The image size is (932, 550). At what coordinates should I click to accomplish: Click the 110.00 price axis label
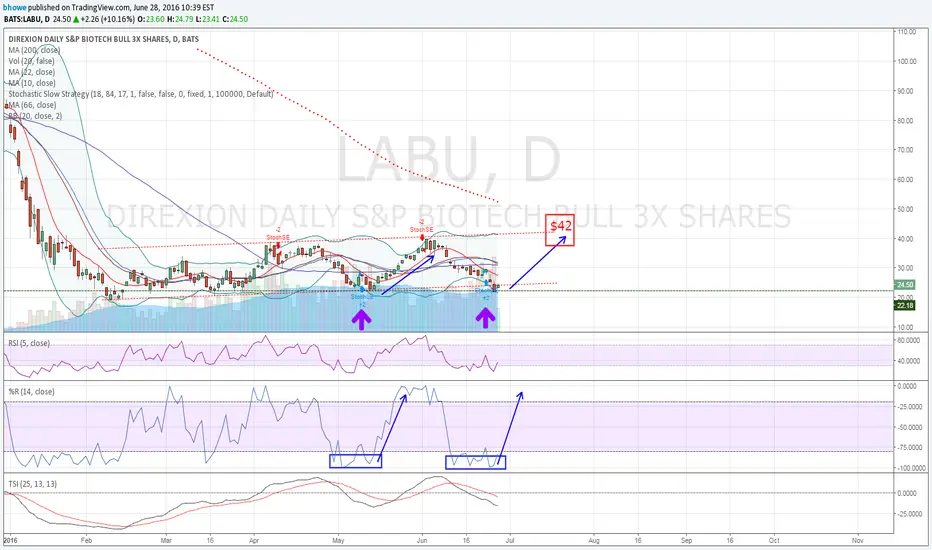906,32
